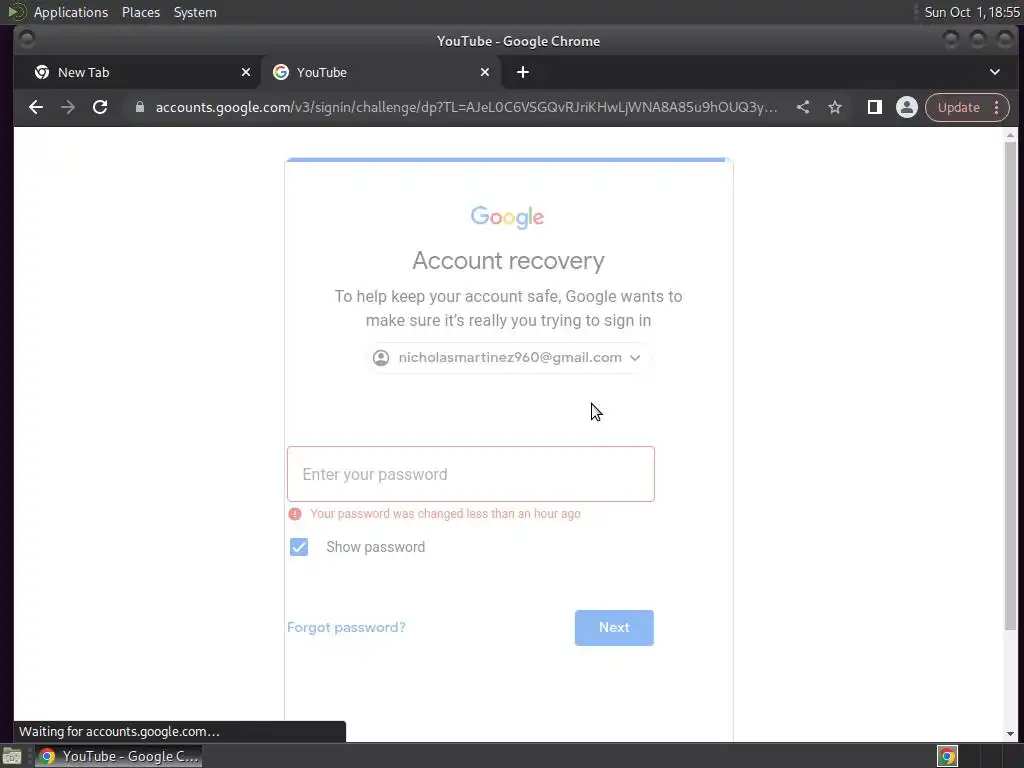
Task: Click the browser forward arrow
Action: pyautogui.click(x=68, y=107)
